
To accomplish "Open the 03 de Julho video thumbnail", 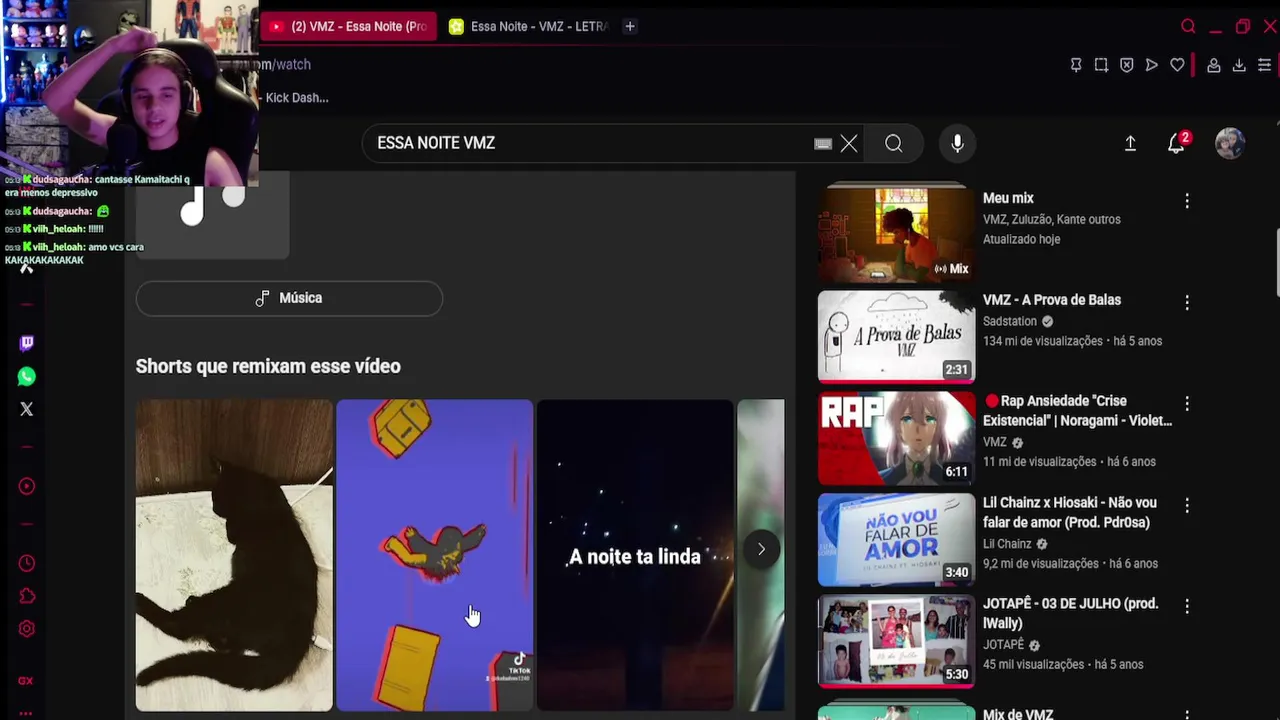I will point(896,641).
